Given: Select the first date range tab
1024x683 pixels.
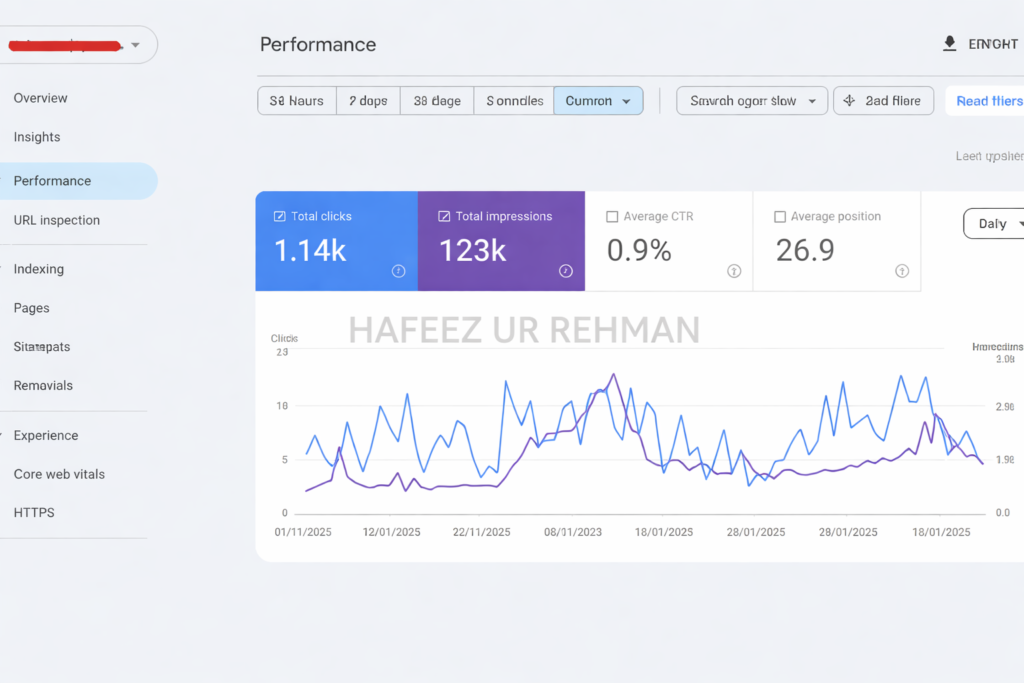Looking at the screenshot, I should pyautogui.click(x=296, y=101).
